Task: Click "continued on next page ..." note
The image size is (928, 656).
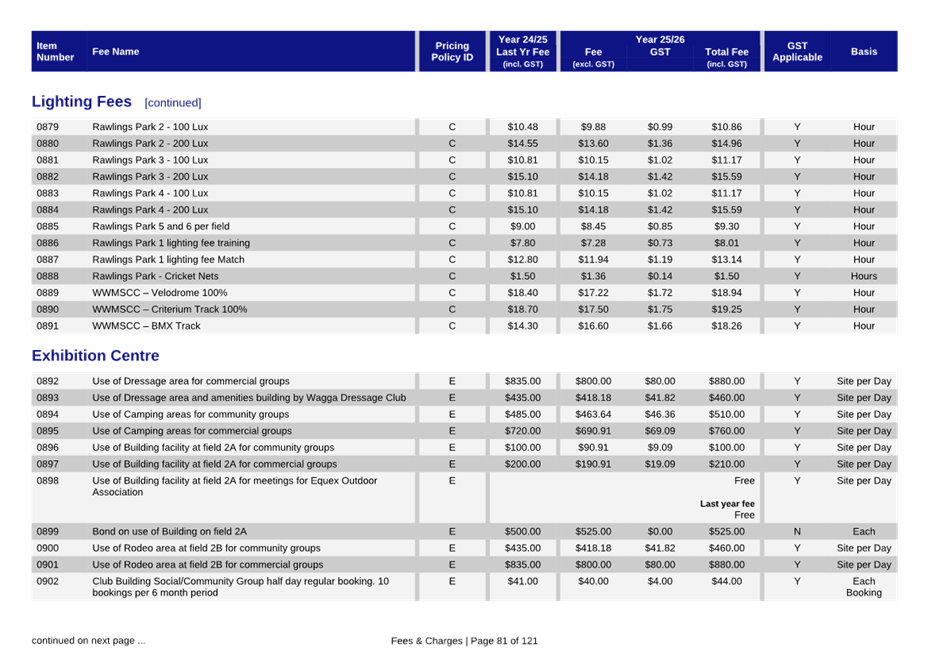Action: [x=89, y=641]
